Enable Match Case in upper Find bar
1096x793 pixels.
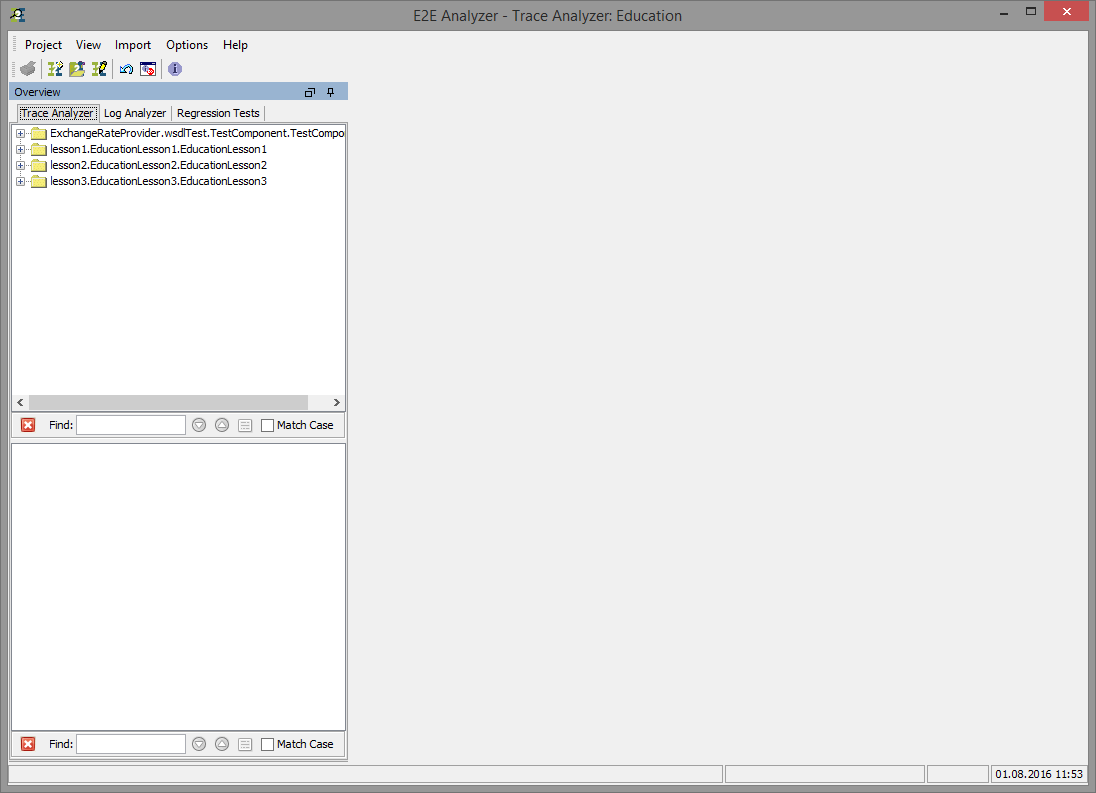click(267, 424)
